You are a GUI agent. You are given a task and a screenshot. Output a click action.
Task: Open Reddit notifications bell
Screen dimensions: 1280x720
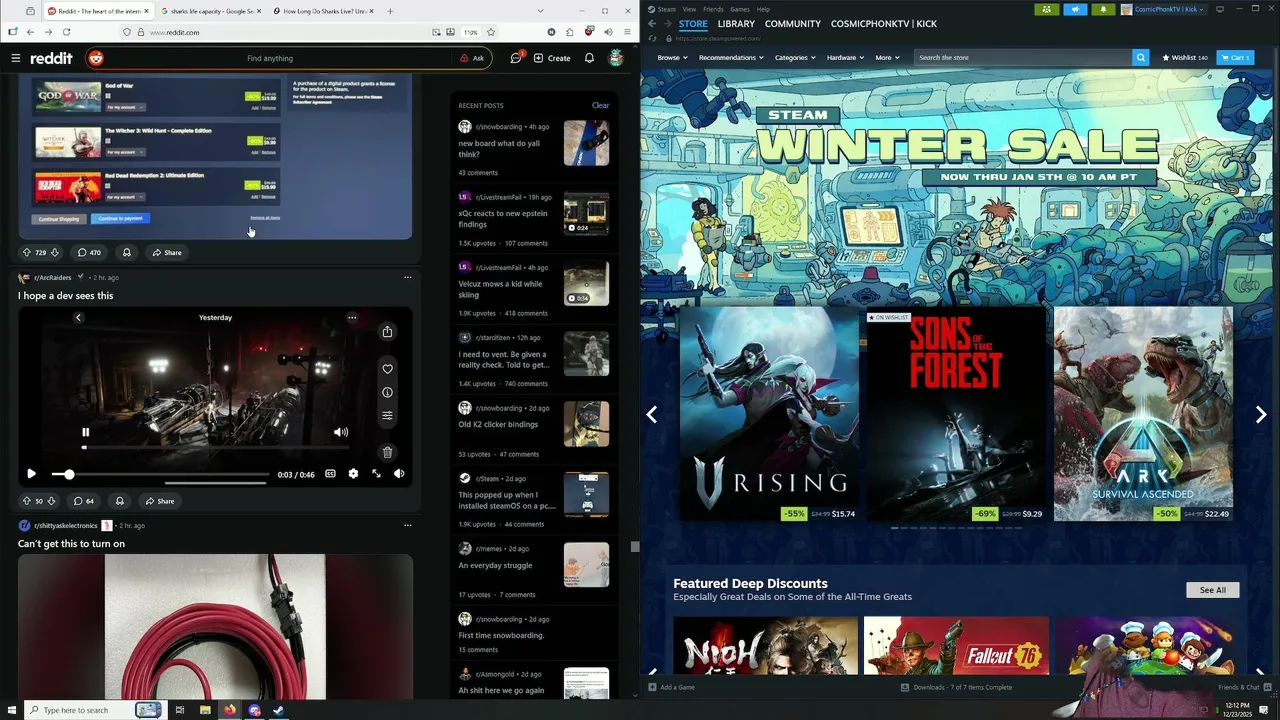[x=589, y=58]
